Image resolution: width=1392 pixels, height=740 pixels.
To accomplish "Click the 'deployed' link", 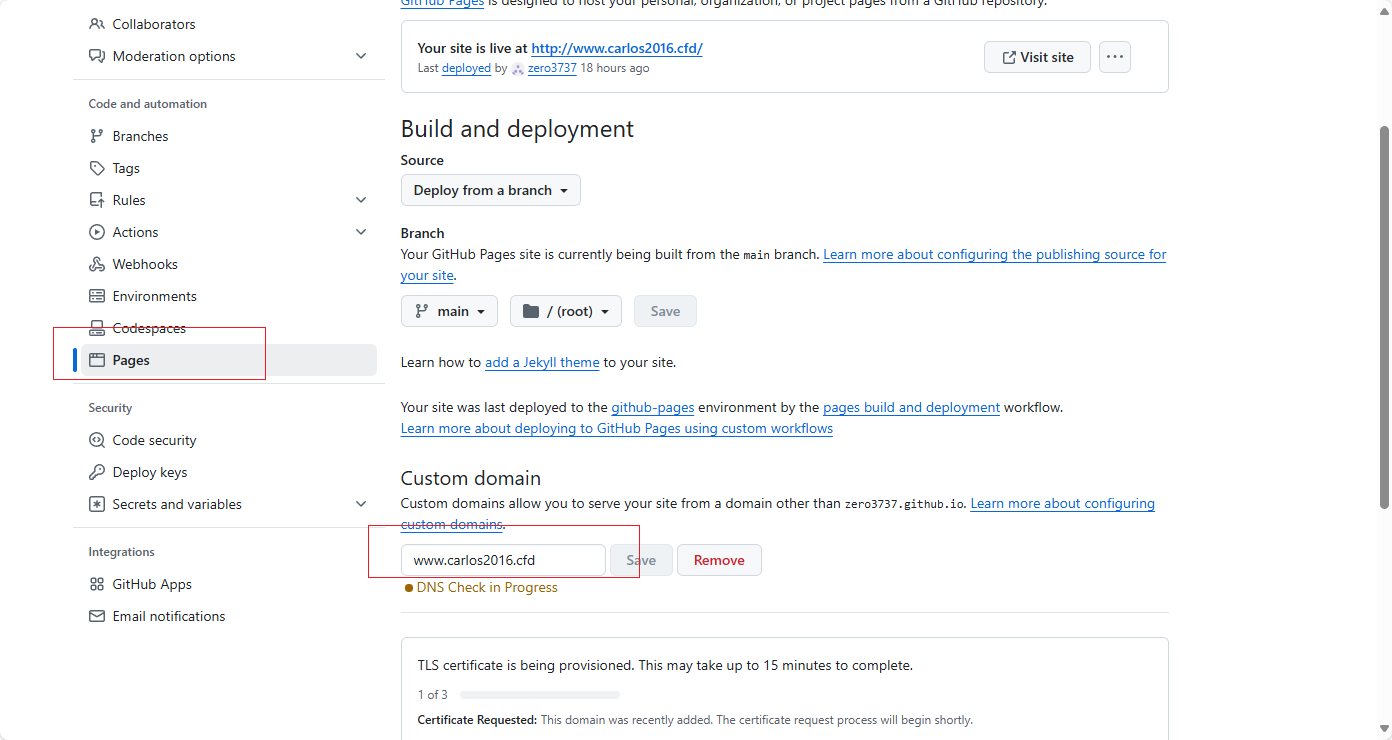I will tap(466, 68).
